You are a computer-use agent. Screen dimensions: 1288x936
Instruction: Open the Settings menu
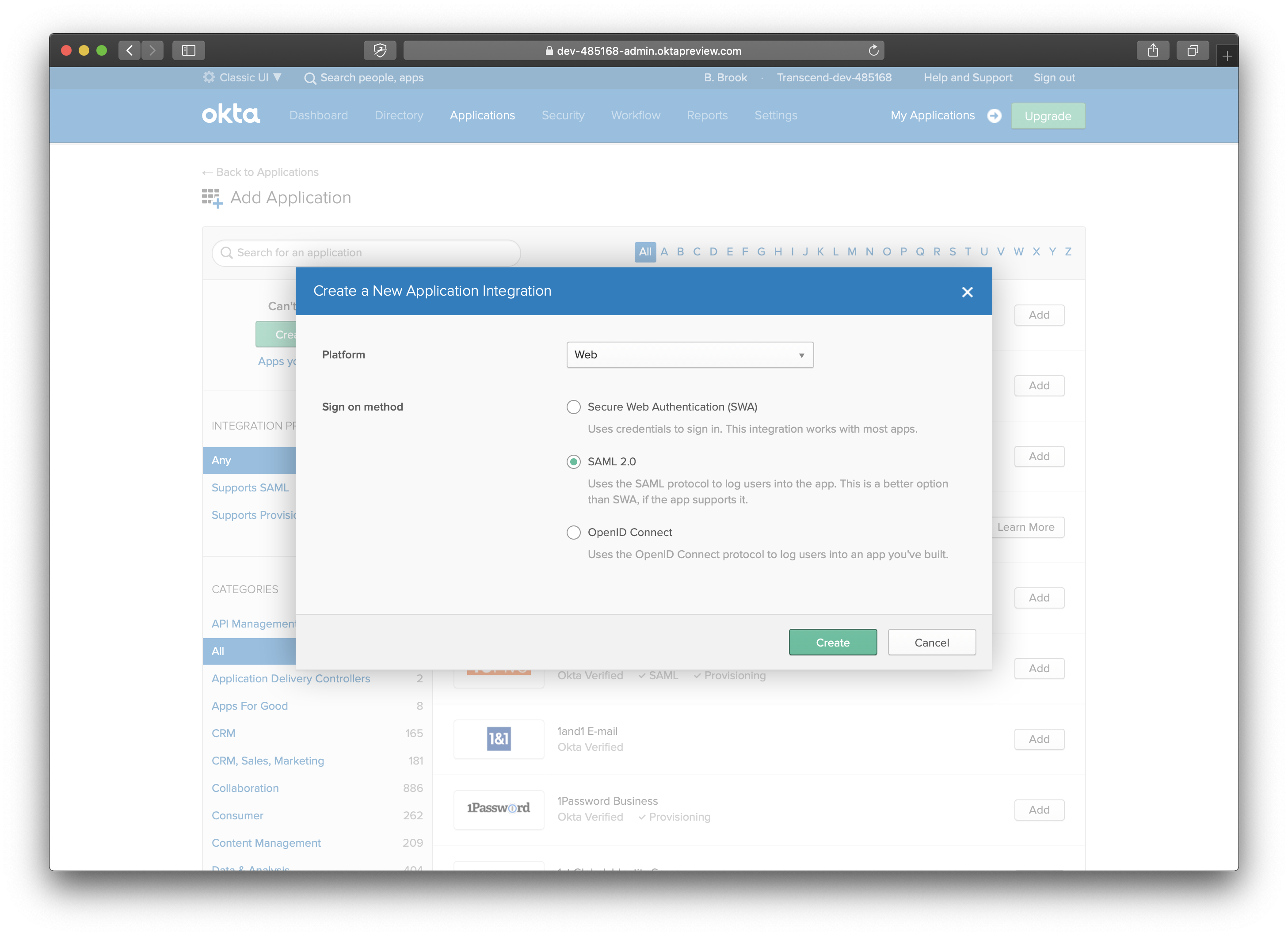click(776, 115)
